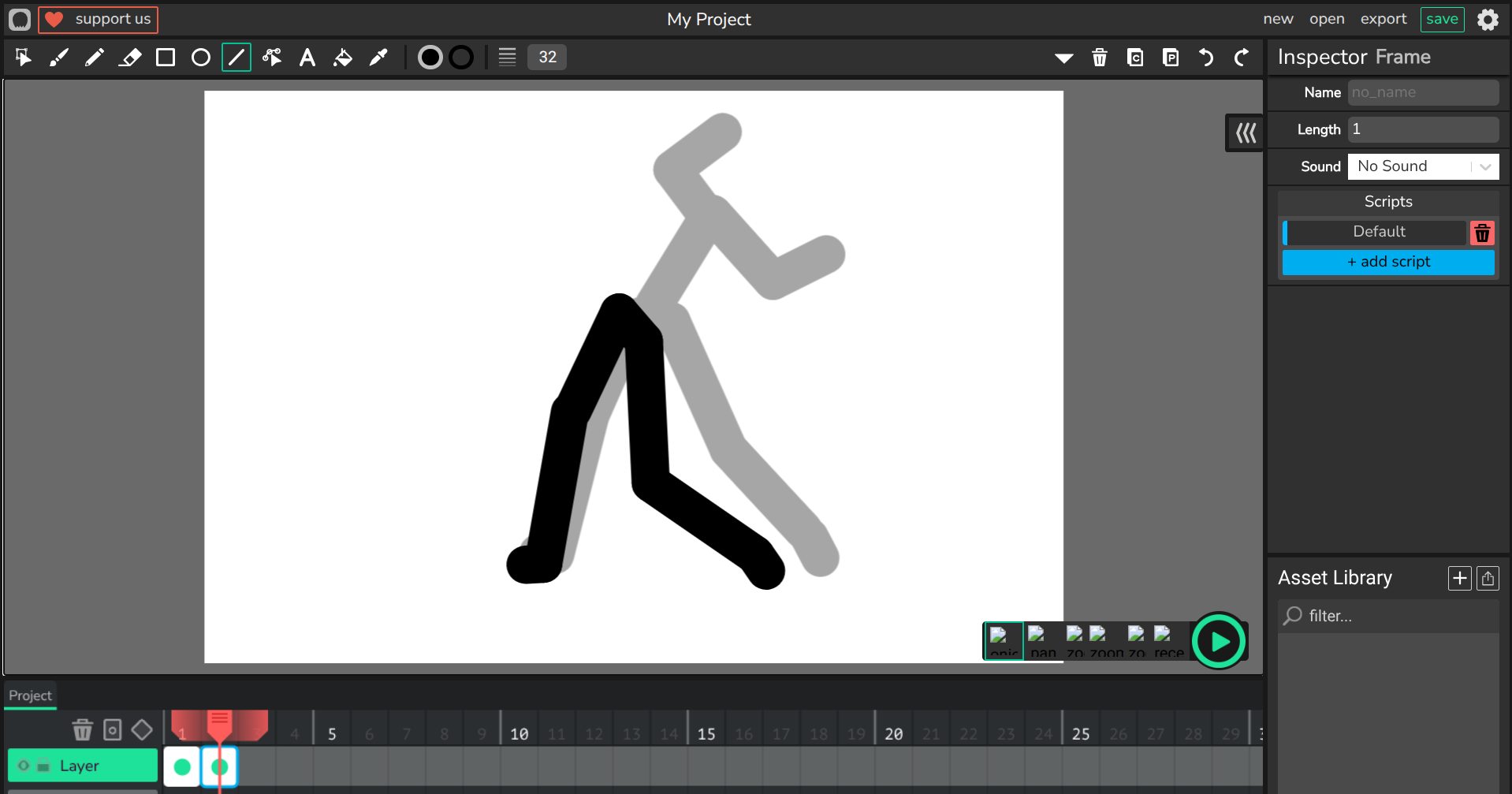Pick the Eraser tool
This screenshot has width=1512, height=794.
(x=130, y=58)
